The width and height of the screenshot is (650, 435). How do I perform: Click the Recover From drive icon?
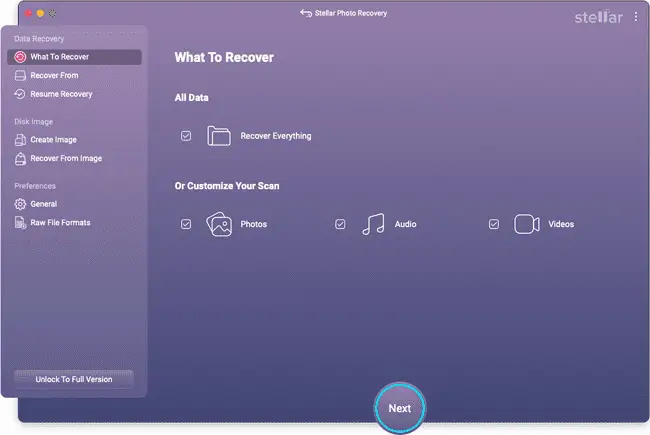pos(20,75)
